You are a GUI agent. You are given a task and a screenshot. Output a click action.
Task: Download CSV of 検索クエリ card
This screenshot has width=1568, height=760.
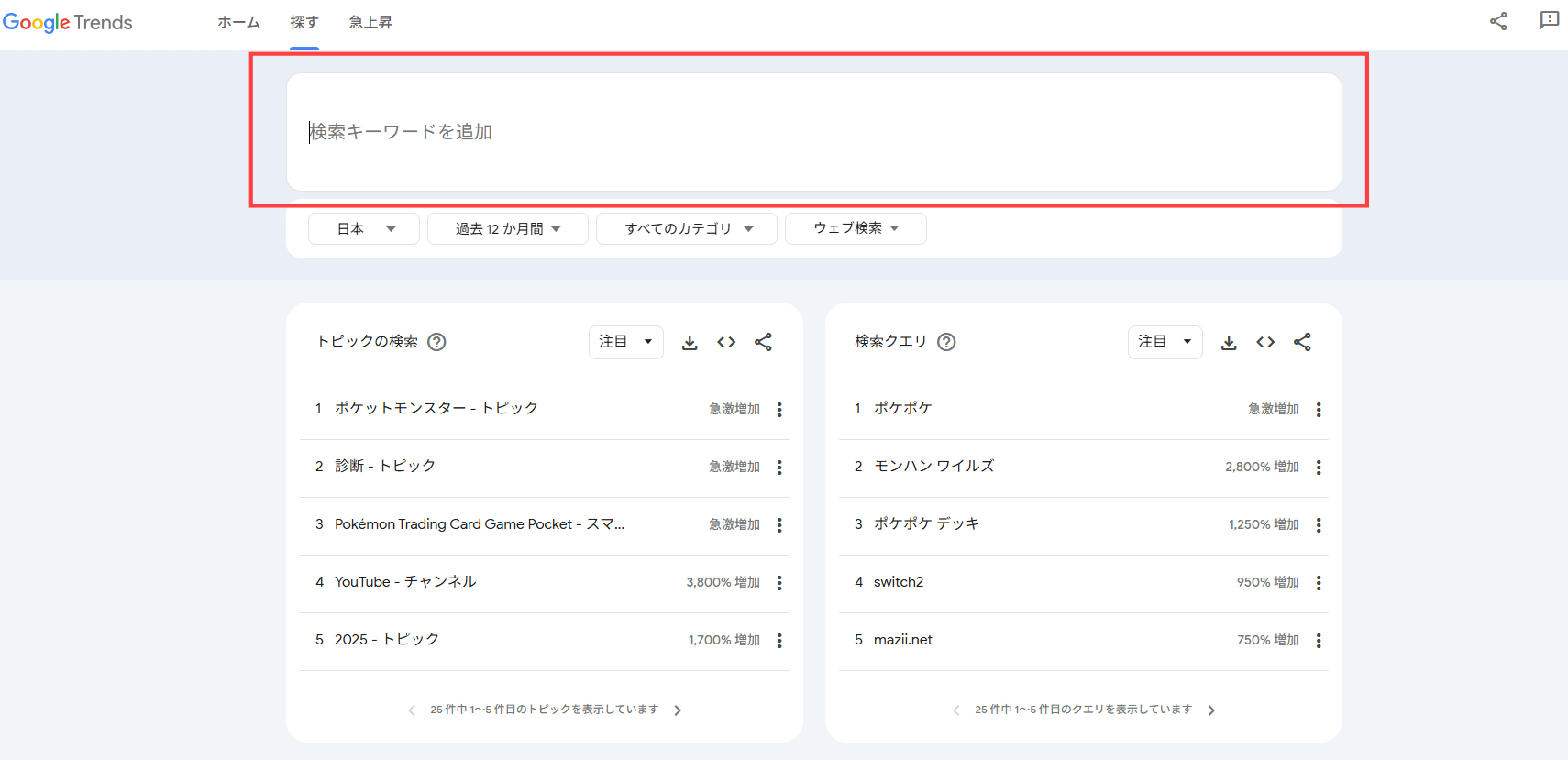tap(1229, 342)
